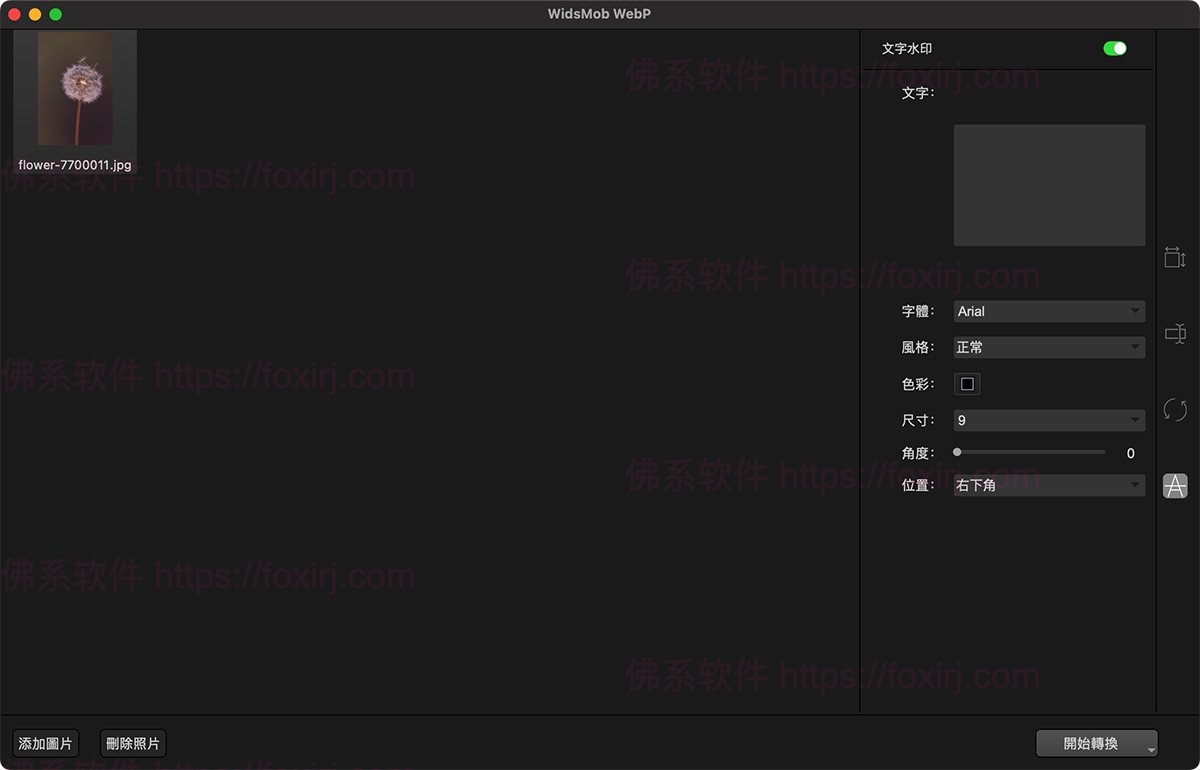Open the 位置 position dropdown showing 右下角

[1048, 484]
